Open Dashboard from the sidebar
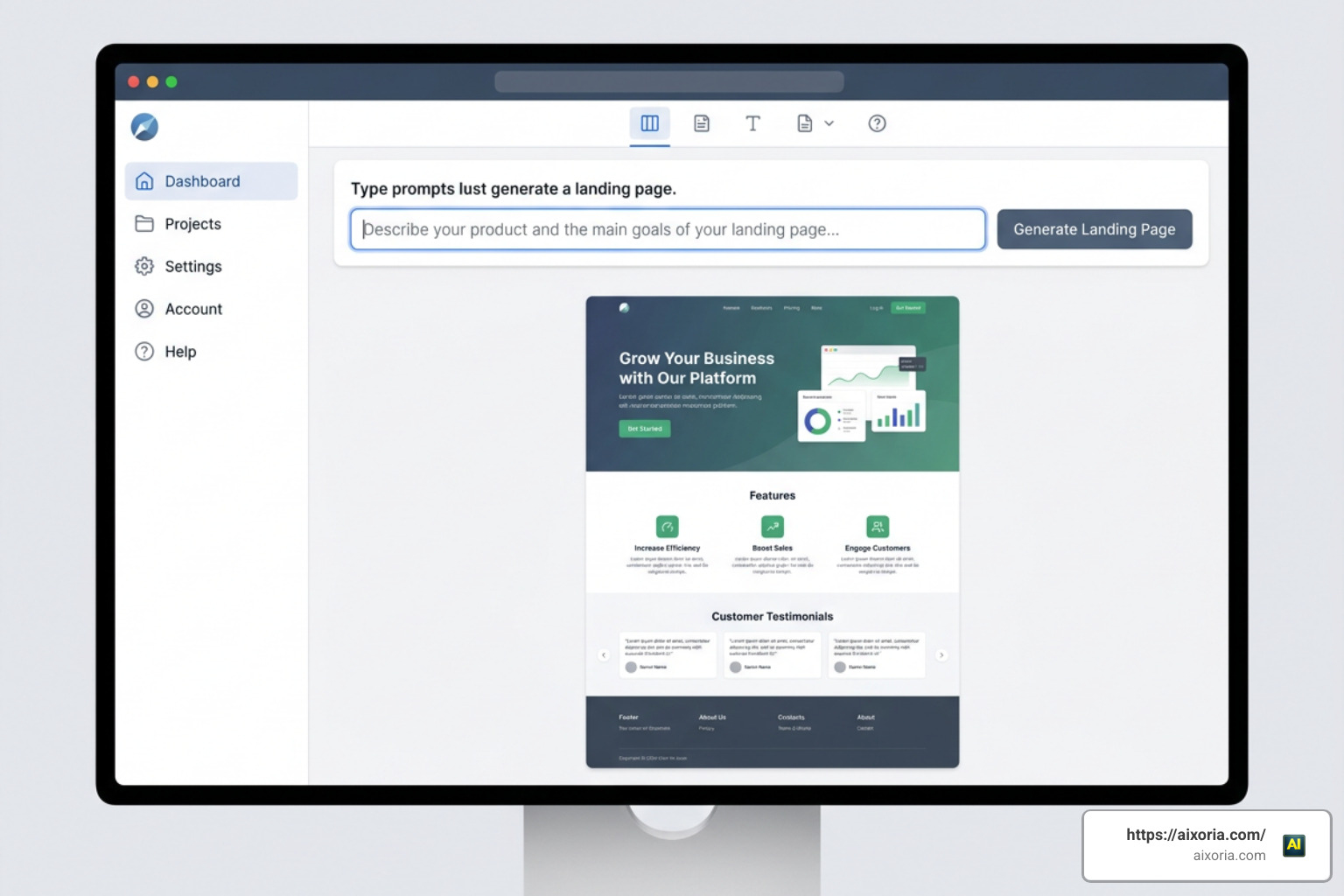1344x896 pixels. pyautogui.click(x=211, y=181)
